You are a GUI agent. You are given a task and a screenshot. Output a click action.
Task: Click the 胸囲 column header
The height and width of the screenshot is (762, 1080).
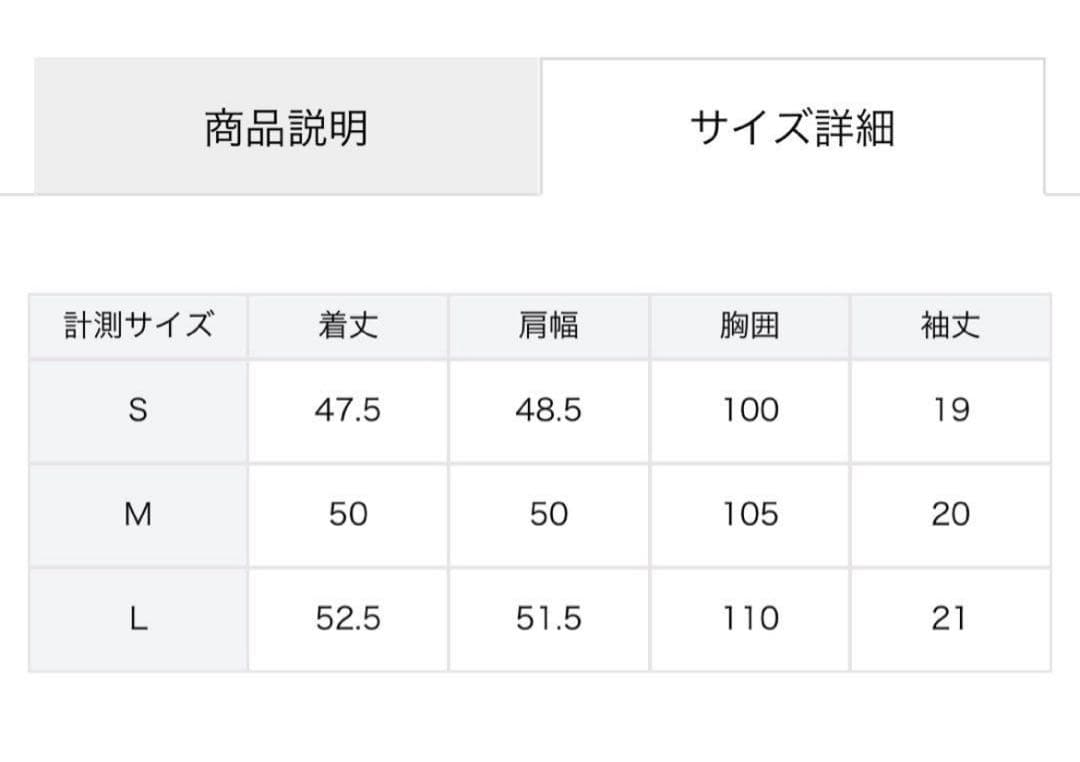point(750,326)
